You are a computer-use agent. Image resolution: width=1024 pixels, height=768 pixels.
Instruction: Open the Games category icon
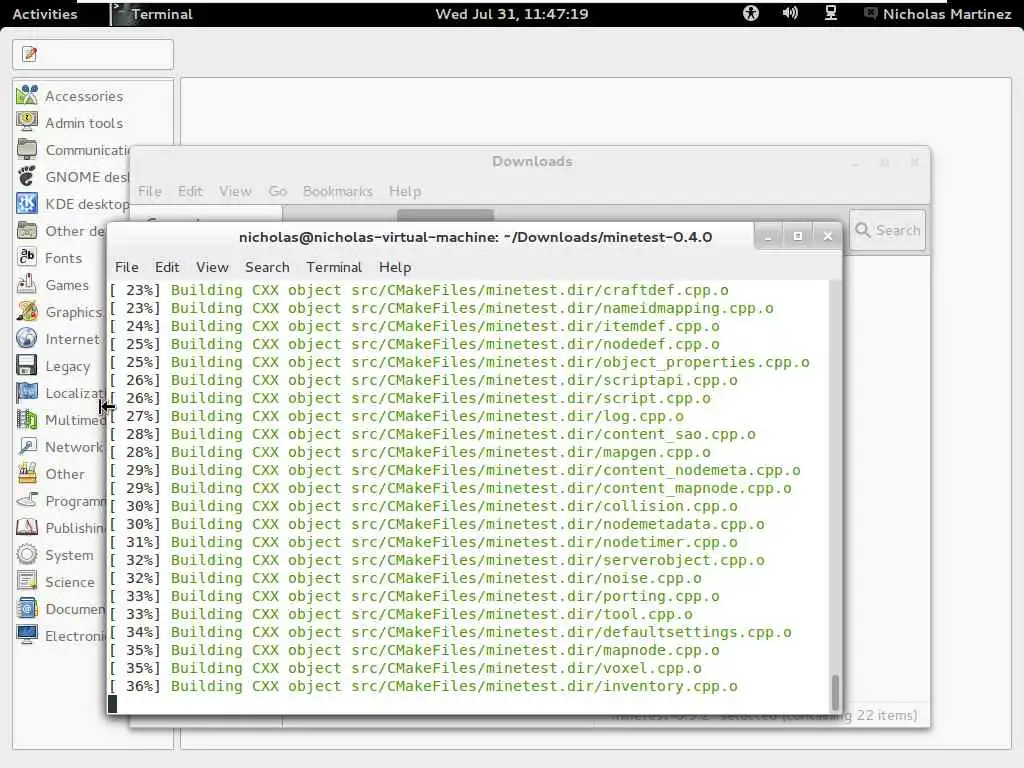point(27,285)
